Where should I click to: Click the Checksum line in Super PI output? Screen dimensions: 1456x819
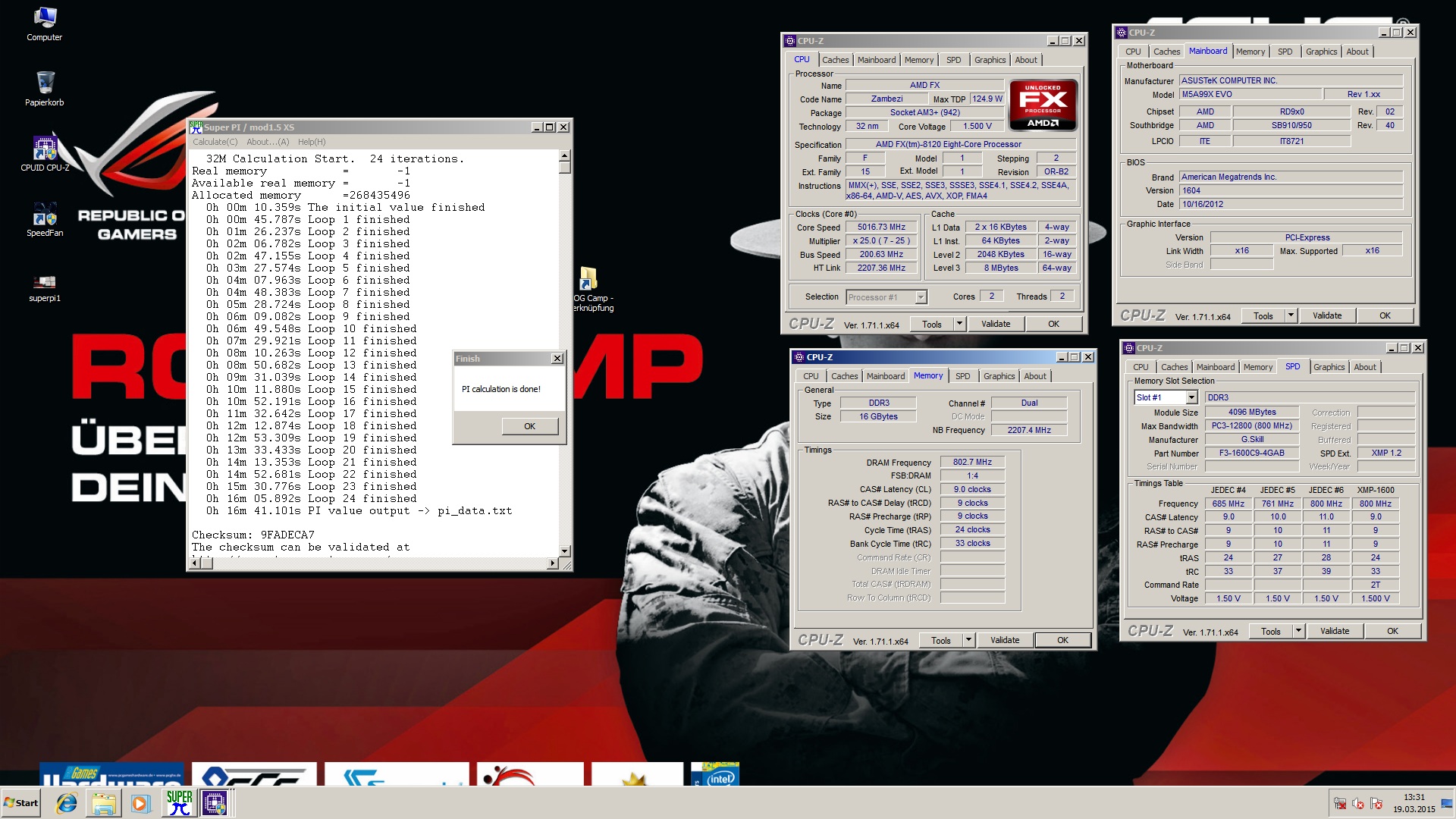253,535
